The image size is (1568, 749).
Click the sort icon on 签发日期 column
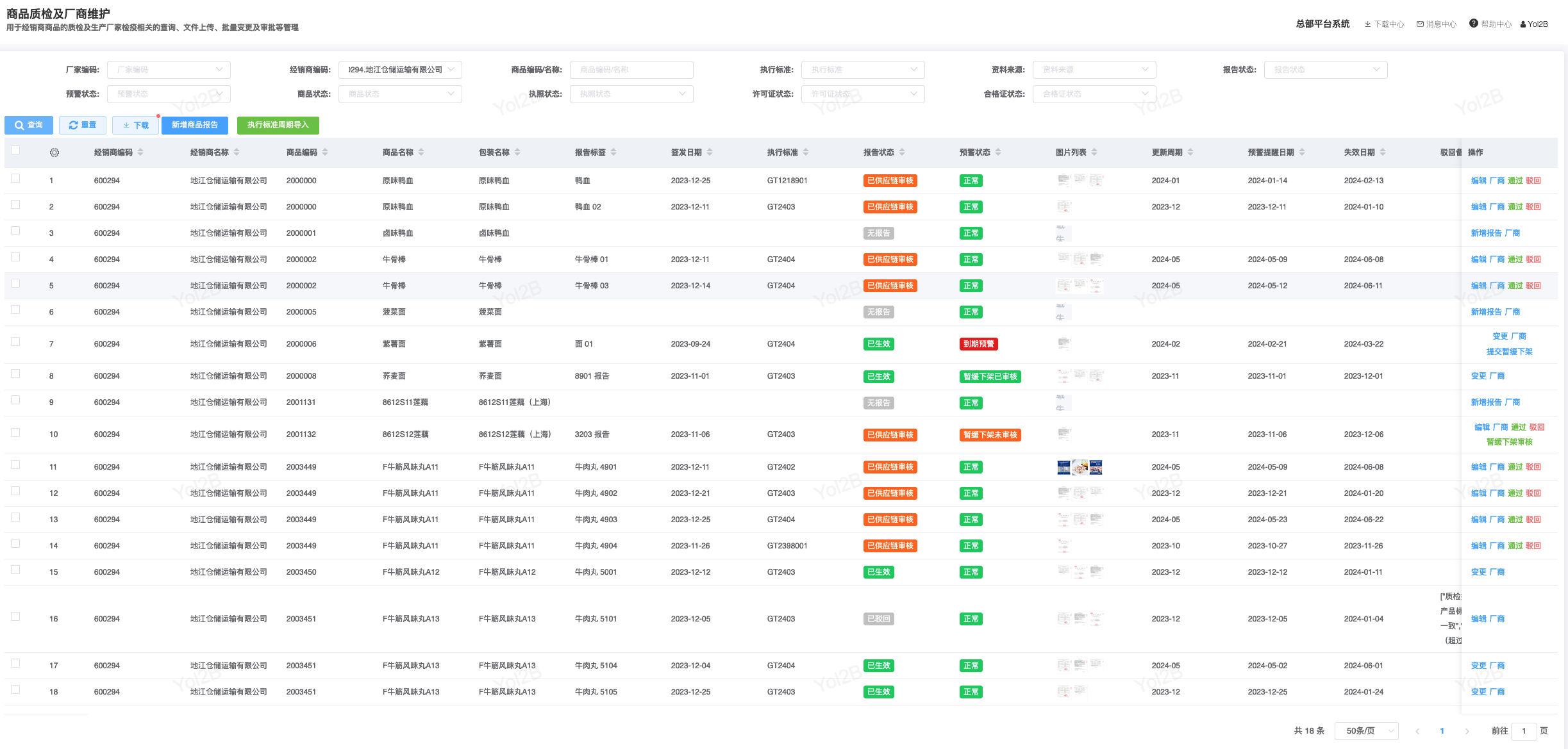point(710,152)
